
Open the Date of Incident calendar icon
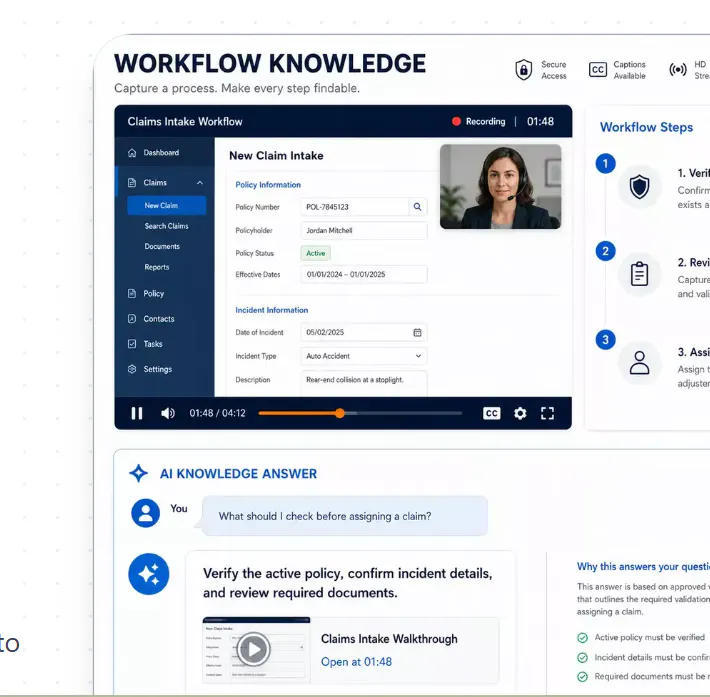pyautogui.click(x=417, y=332)
